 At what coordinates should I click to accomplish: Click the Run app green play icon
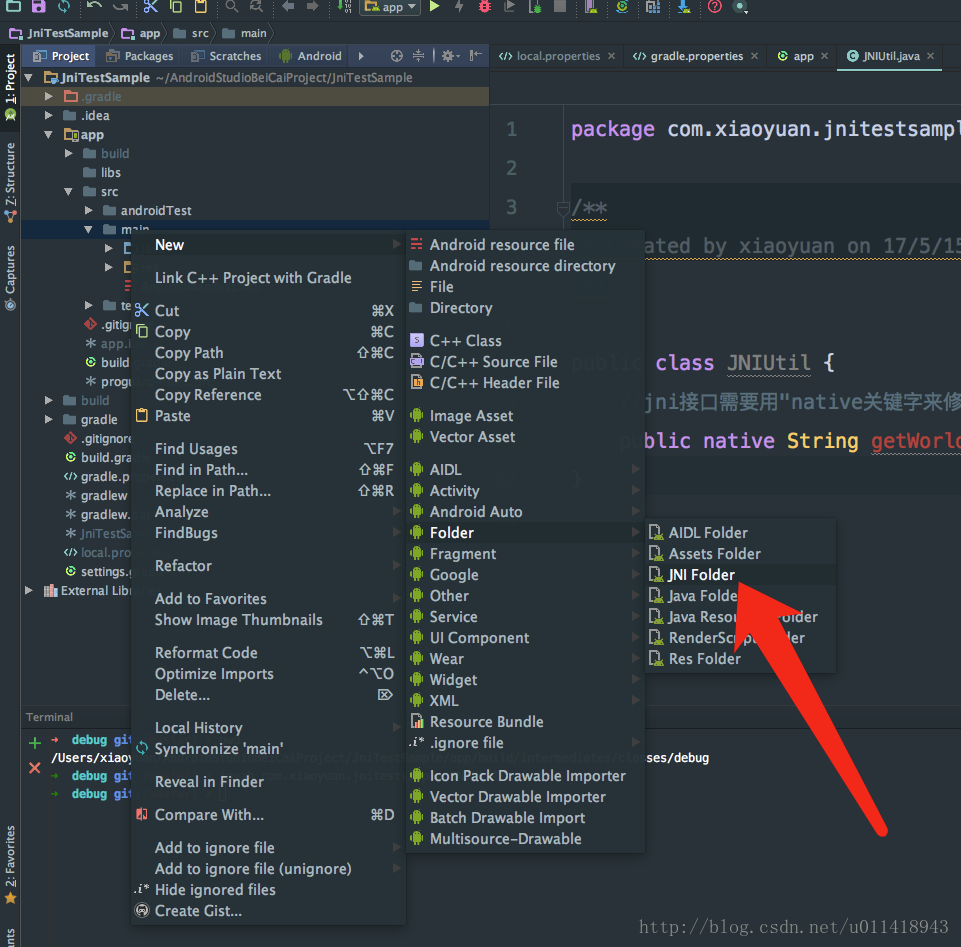coord(434,7)
